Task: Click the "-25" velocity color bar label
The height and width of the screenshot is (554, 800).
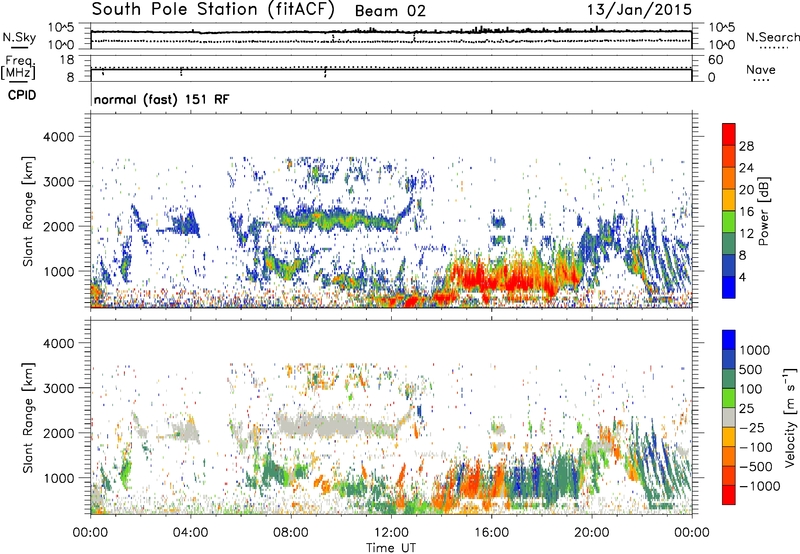Action: coord(751,427)
